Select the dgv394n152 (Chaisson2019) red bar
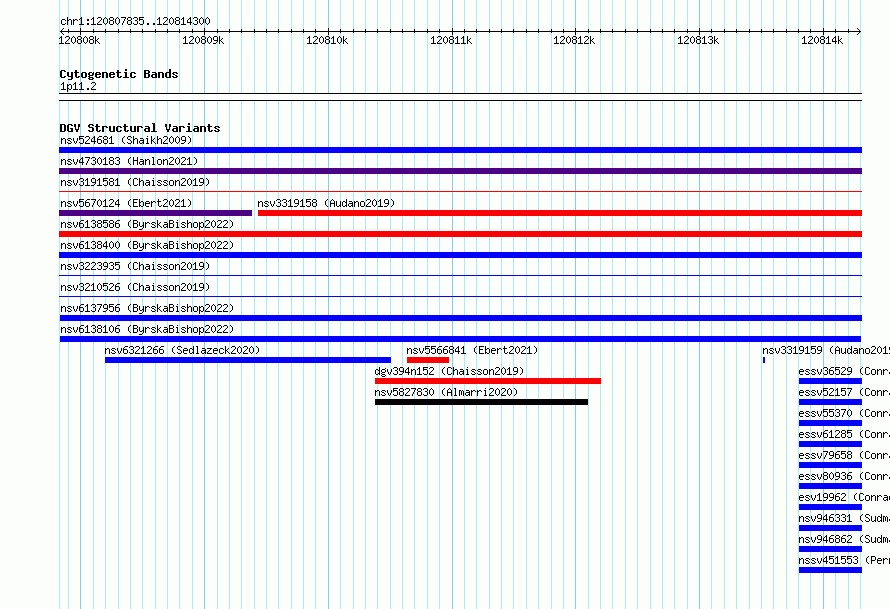Image resolution: width=890 pixels, height=609 pixels. pos(488,381)
